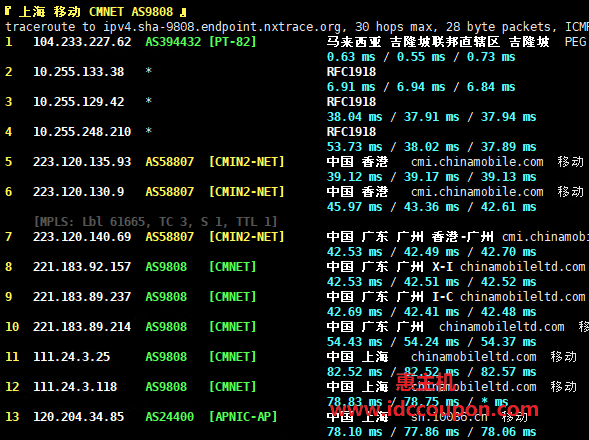Image resolution: width=589 pixels, height=440 pixels.
Task: Click the AS58807 label for 223.120.135.93
Action: 169,162
